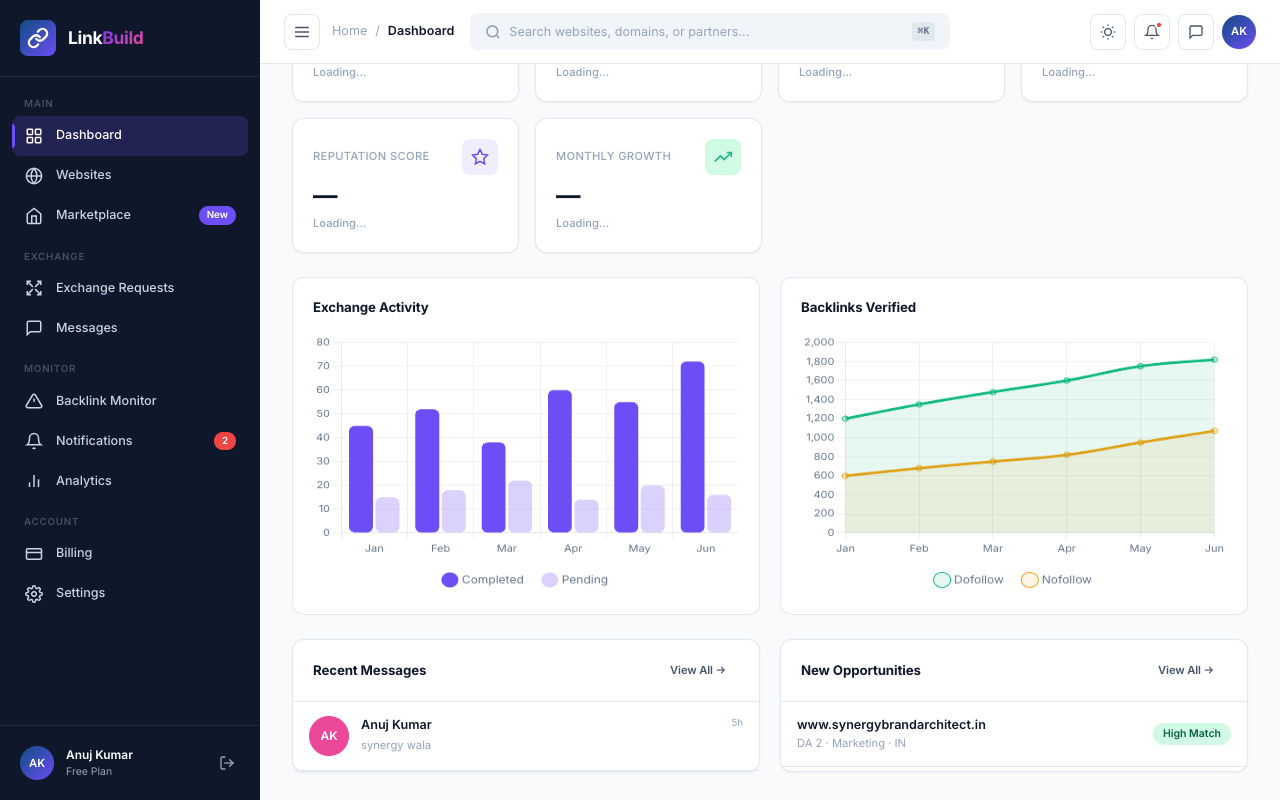Open the Anuj Kumar synergy wala message
The height and width of the screenshot is (800, 1280).
click(526, 736)
